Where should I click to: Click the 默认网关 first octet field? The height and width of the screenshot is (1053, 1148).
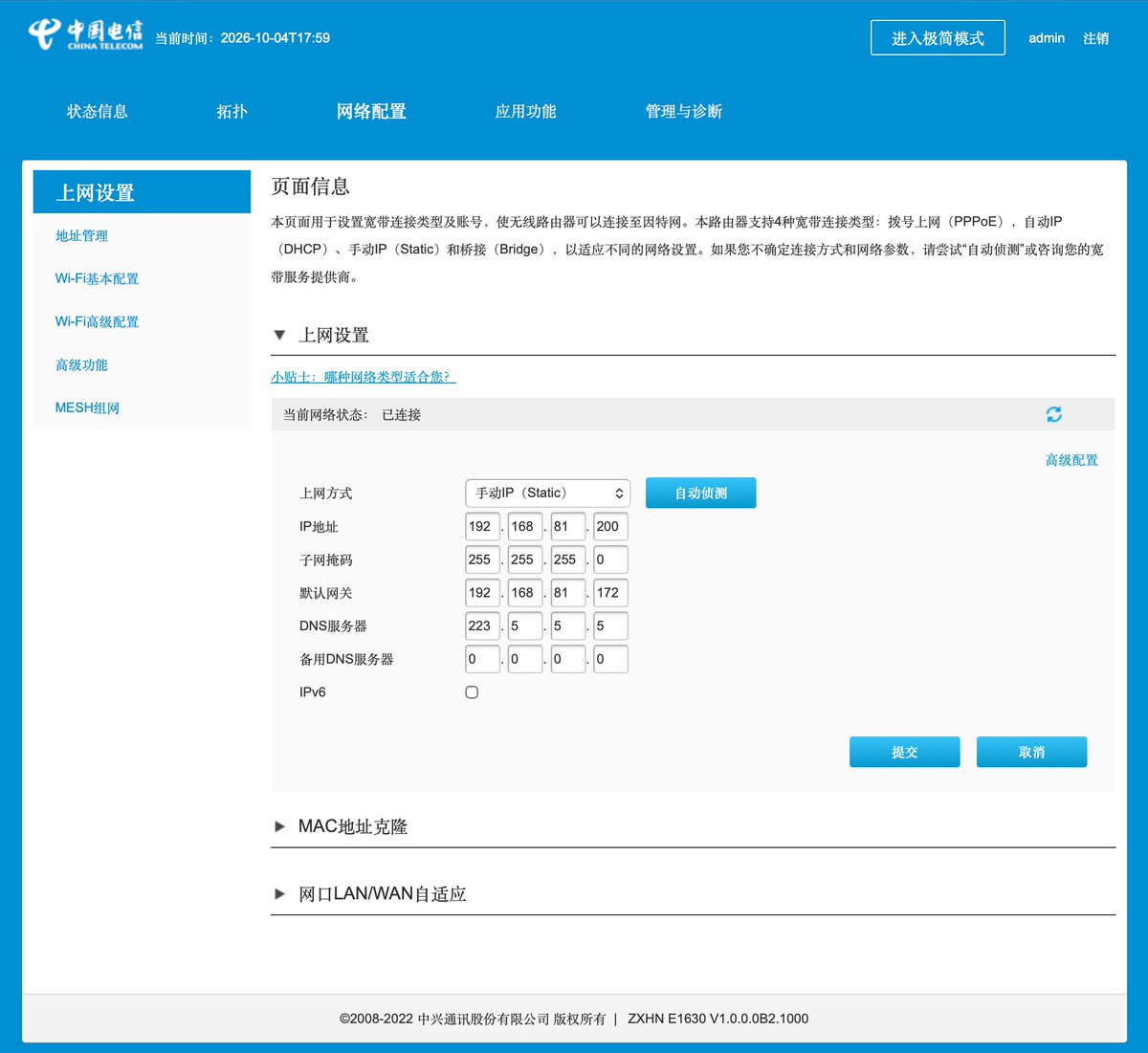click(482, 593)
